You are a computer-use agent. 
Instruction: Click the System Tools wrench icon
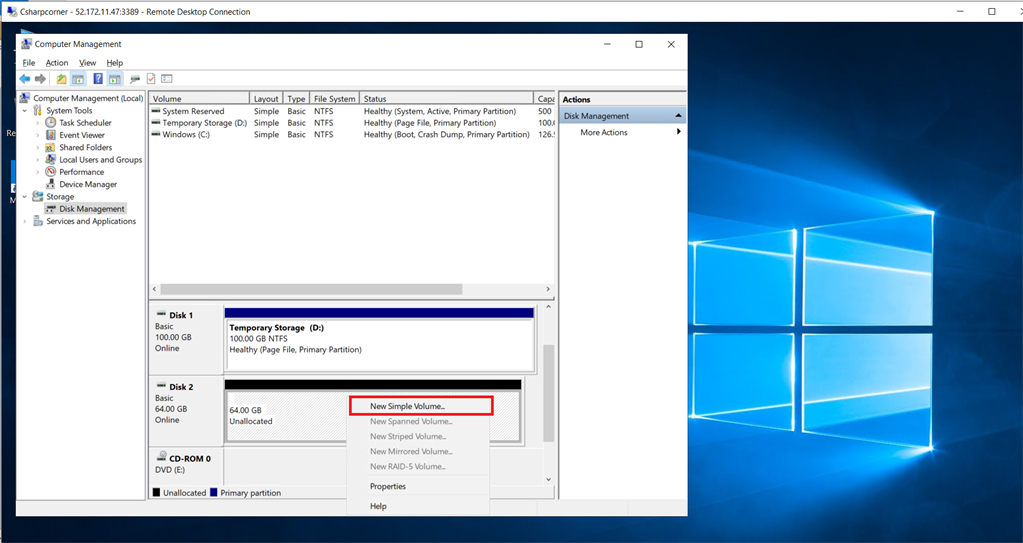37,110
